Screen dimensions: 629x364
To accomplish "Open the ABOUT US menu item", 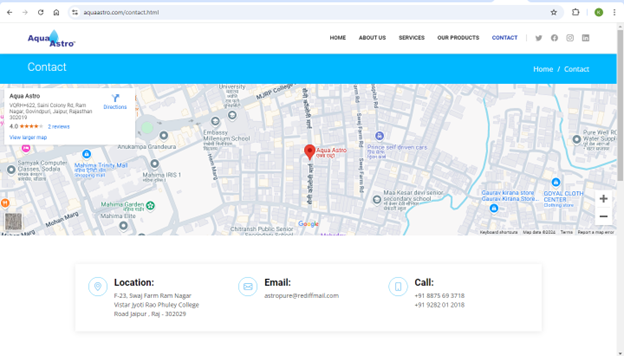I will click(x=372, y=38).
